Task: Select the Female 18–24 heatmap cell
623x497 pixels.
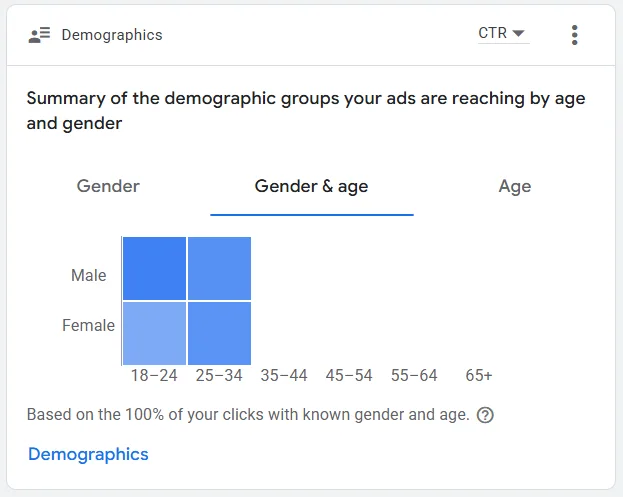Action: (154, 333)
